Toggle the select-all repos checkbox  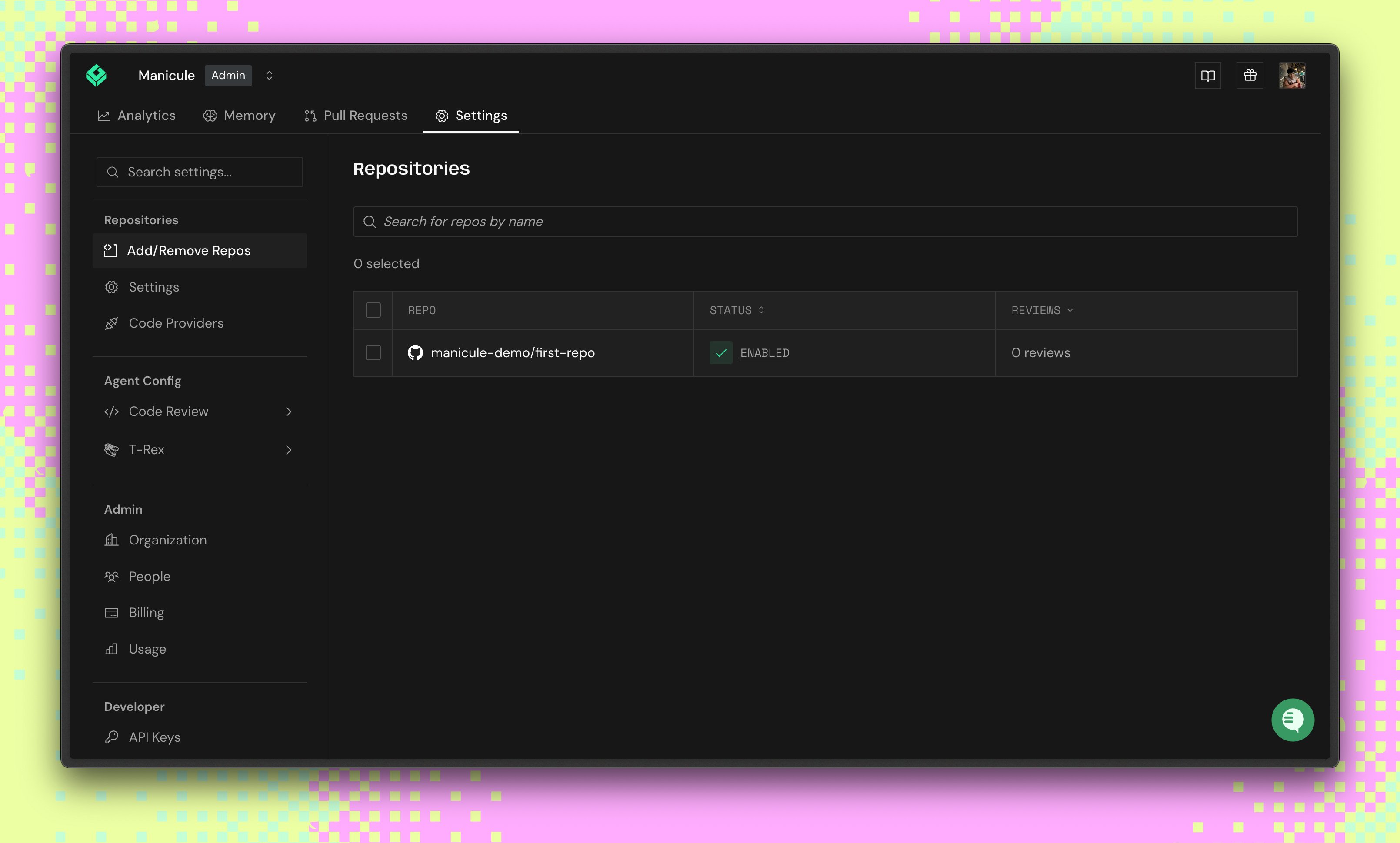pos(373,310)
